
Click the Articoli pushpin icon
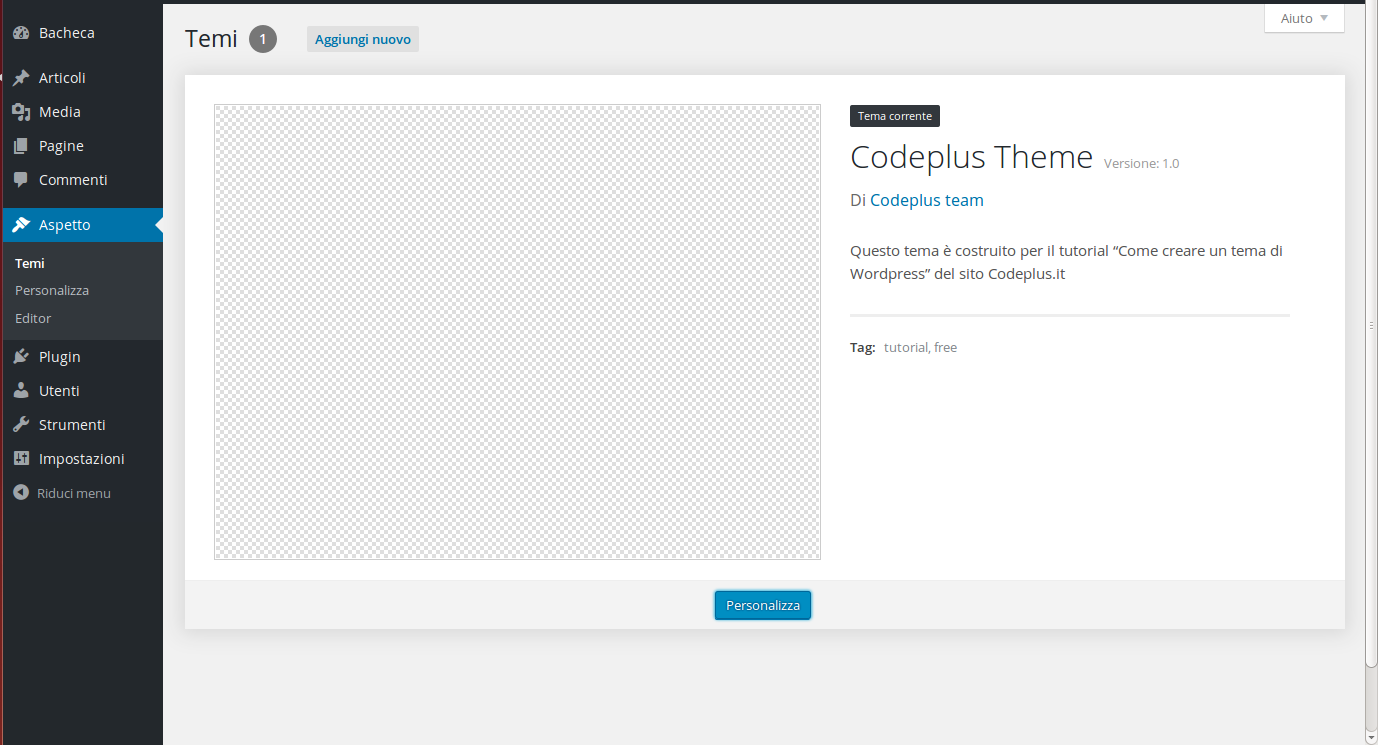point(21,78)
